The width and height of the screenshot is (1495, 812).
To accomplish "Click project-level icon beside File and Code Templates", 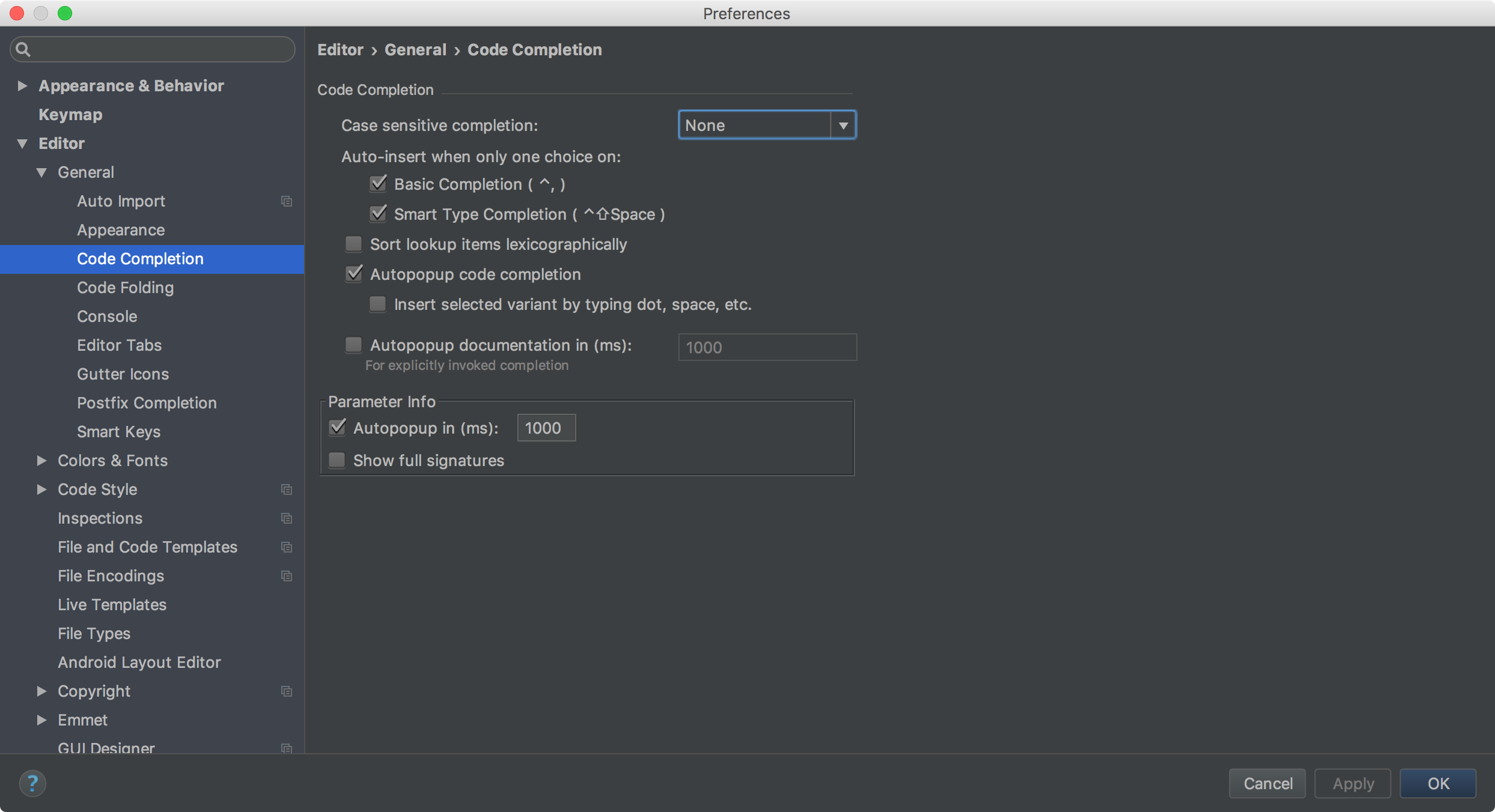I will tap(287, 547).
